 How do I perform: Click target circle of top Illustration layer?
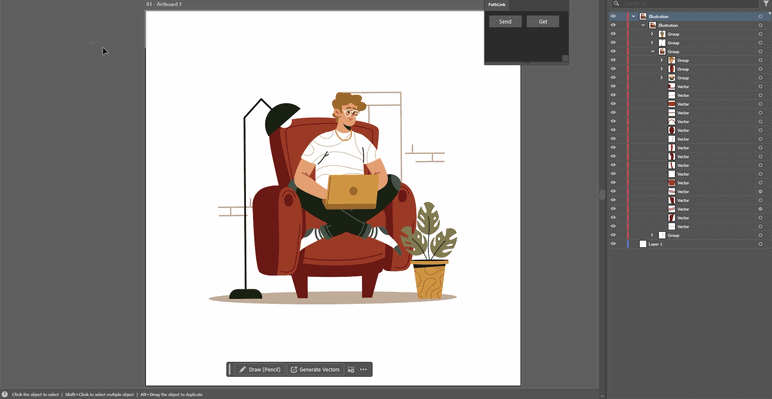[761, 17]
